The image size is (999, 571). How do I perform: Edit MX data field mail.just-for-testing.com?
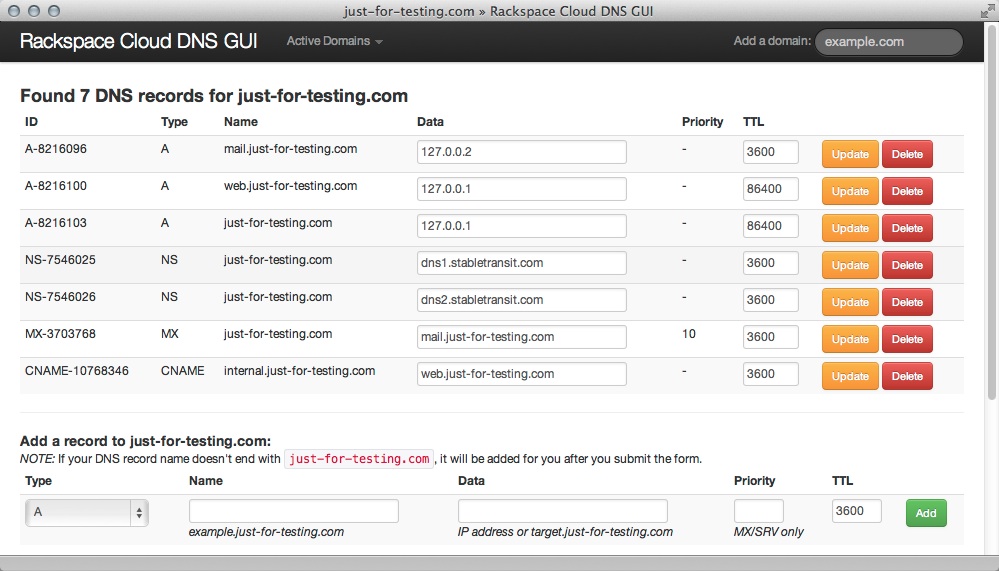(x=522, y=337)
